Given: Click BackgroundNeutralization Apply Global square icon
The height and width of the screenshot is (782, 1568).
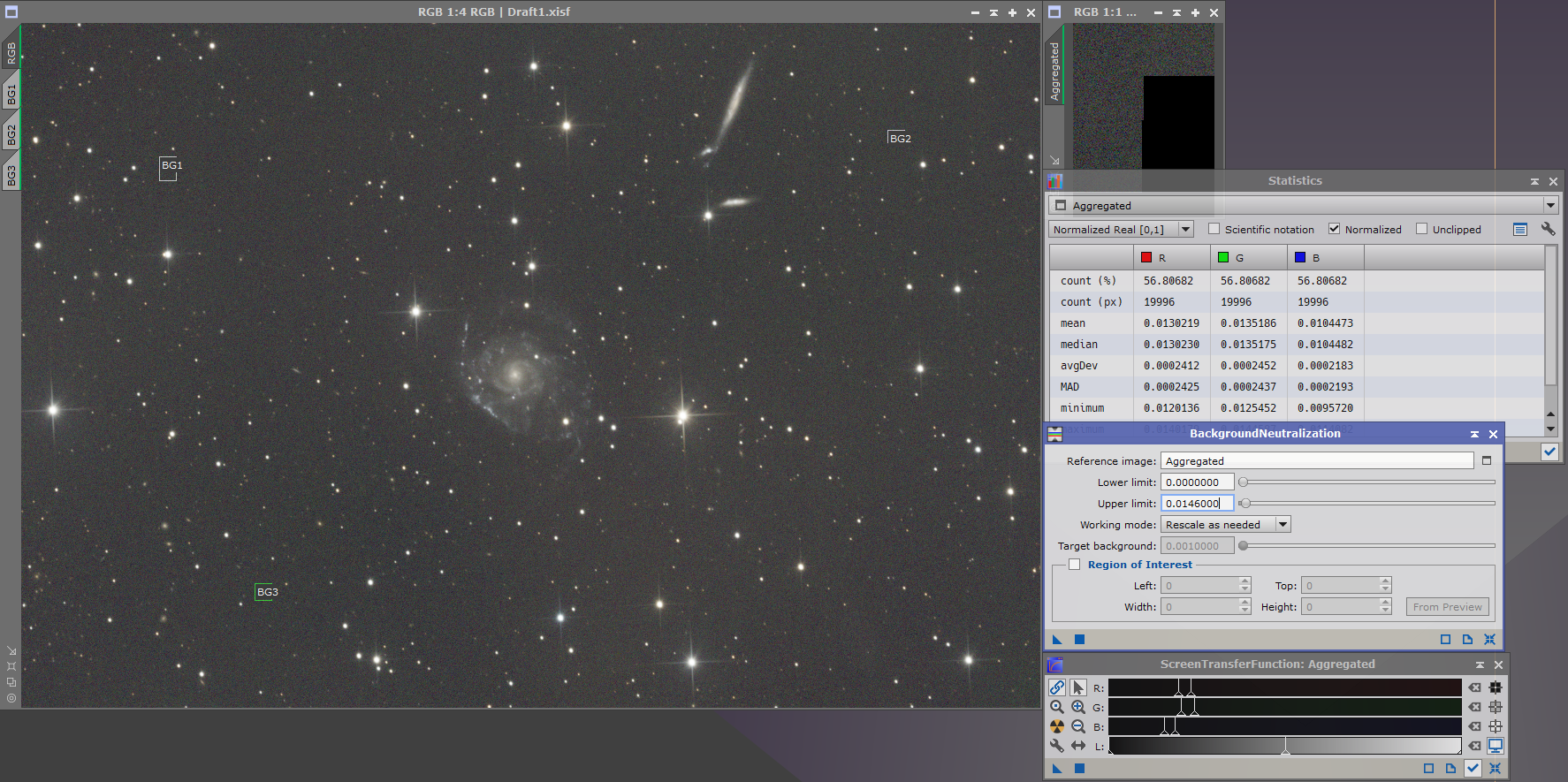Looking at the screenshot, I should click(1079, 640).
